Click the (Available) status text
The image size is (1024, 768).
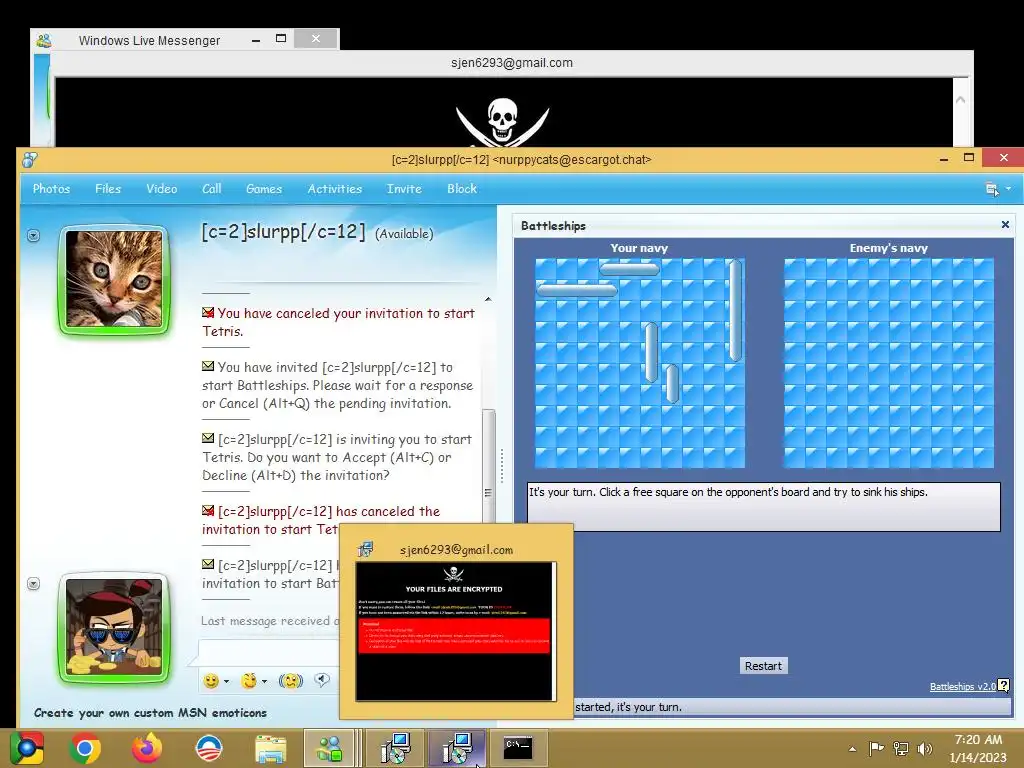point(404,234)
